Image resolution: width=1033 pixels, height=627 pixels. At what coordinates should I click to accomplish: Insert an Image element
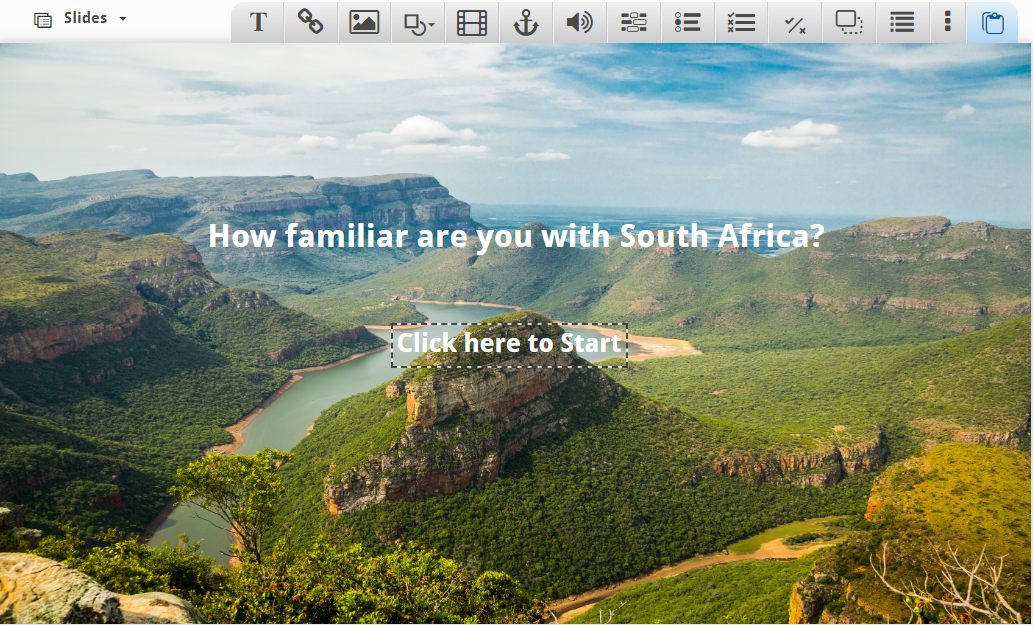pos(364,22)
